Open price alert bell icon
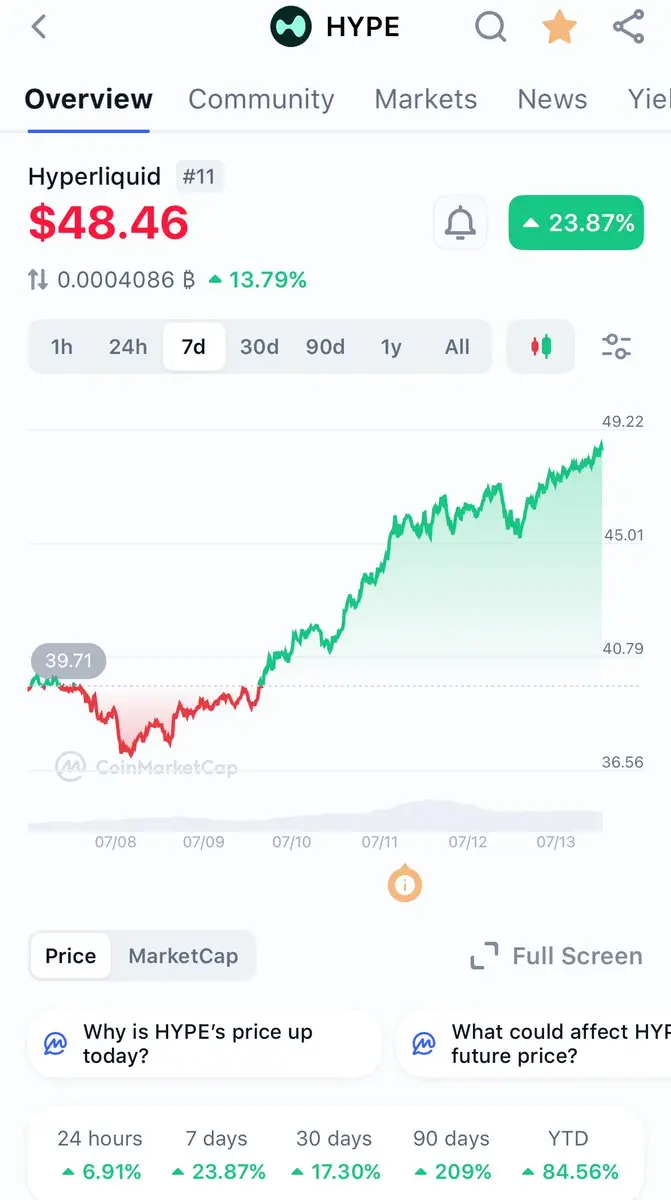The image size is (671, 1200). click(x=460, y=223)
